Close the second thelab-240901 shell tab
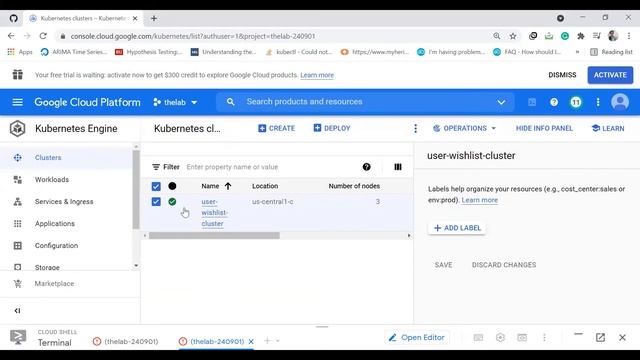 (251, 342)
